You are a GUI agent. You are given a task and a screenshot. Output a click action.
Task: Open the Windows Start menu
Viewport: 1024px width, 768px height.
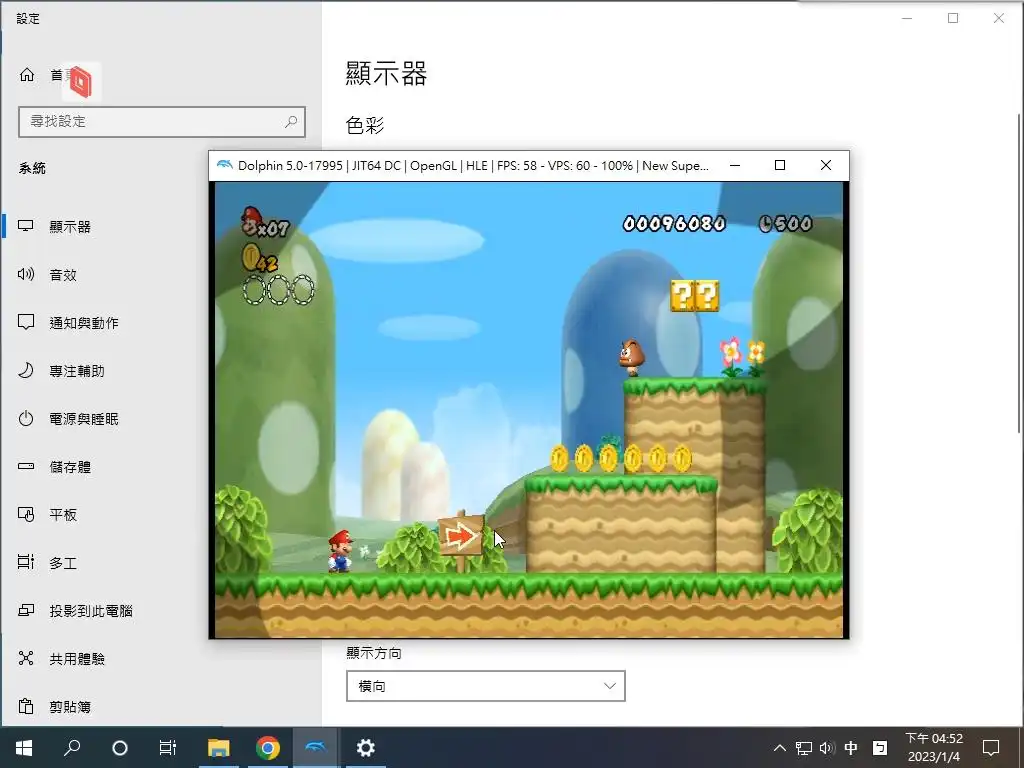pos(24,748)
